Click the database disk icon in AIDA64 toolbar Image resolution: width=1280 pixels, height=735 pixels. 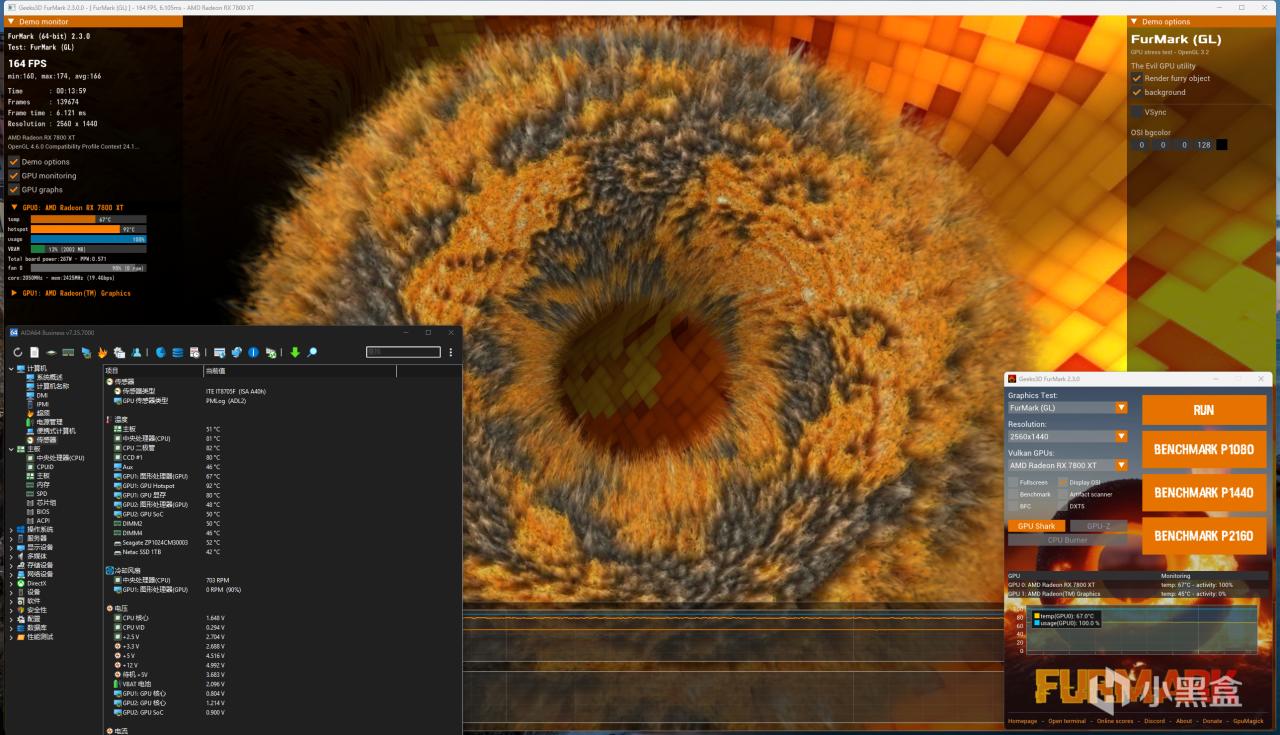click(178, 352)
